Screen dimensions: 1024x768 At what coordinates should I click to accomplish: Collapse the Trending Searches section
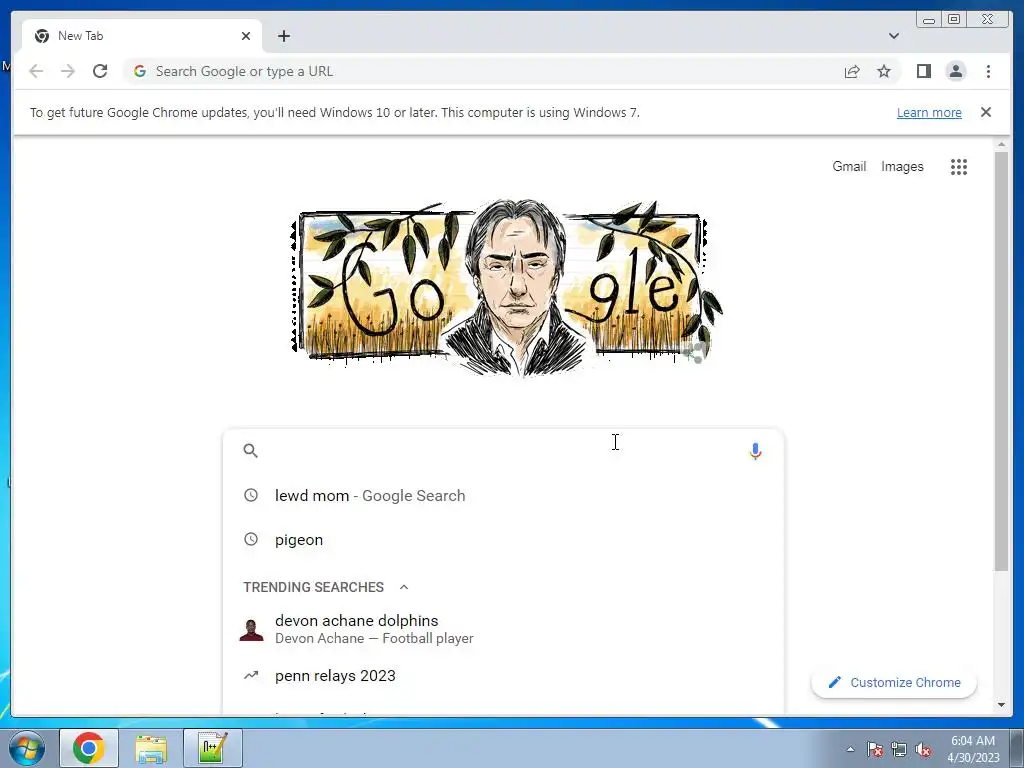pyautogui.click(x=404, y=587)
